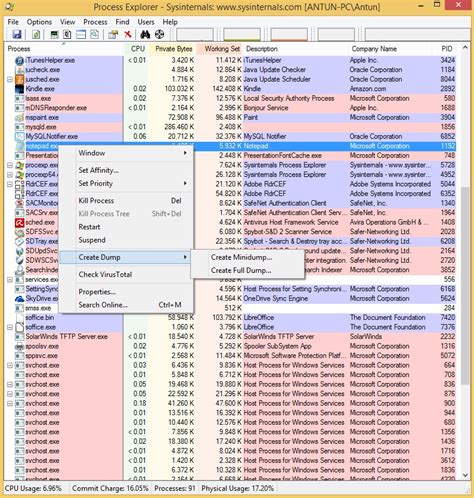Screen dimensions: 474x498
Task: Click the iTunesHelper.exe process icon
Action: tap(20, 61)
